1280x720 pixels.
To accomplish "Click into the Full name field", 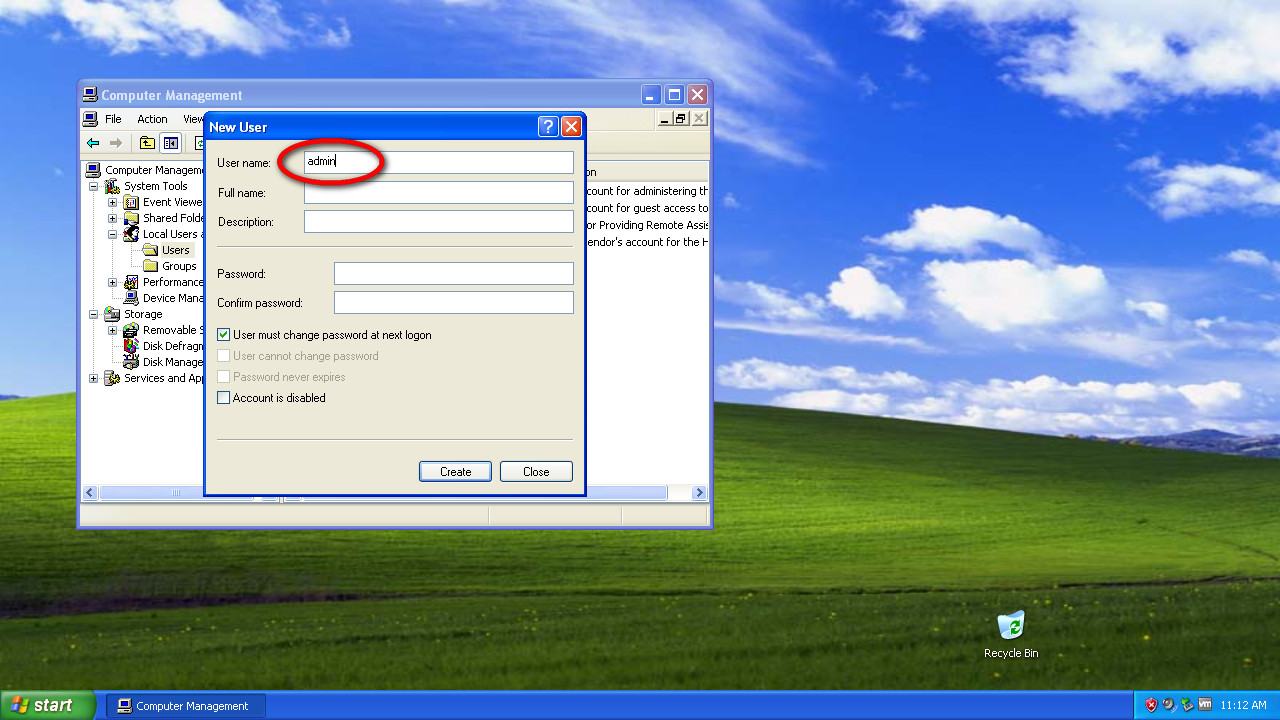I will coord(439,192).
